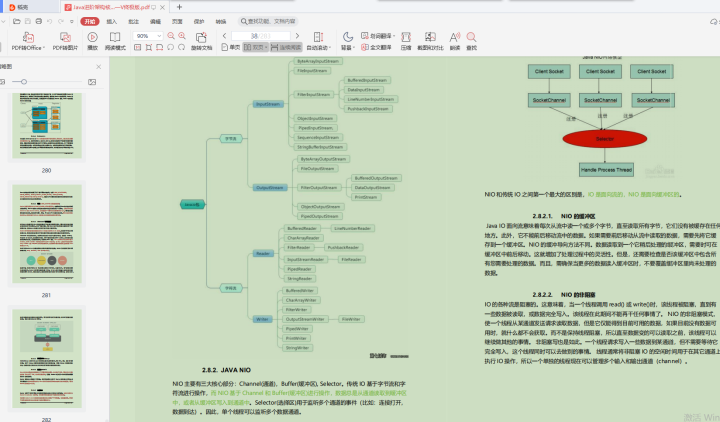Viewport: 720px width, 422px height.
Task: Open reading mode book icon
Action: 115,37
